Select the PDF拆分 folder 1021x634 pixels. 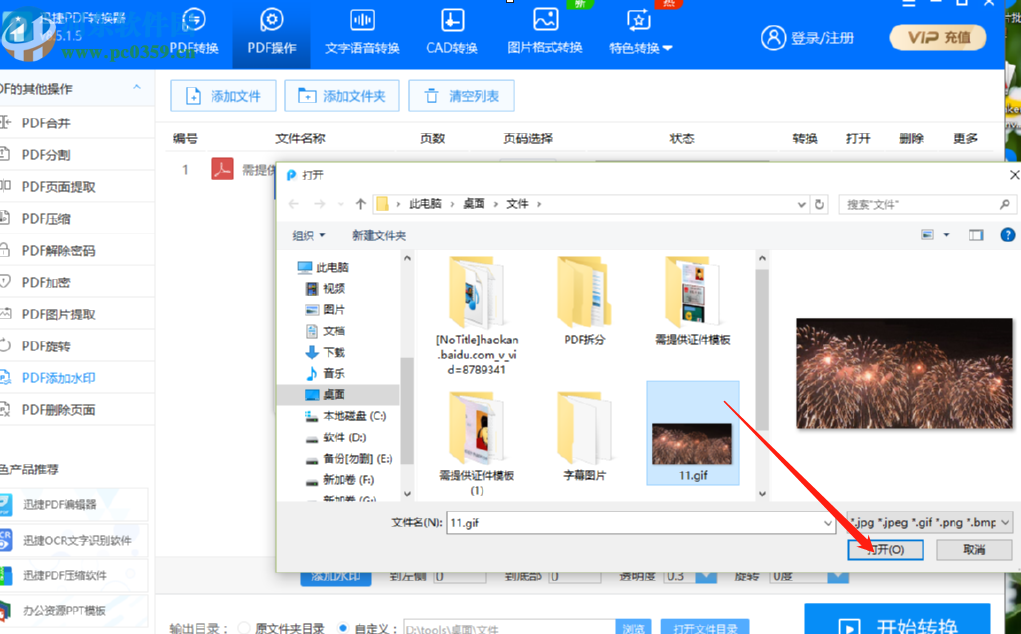point(585,301)
